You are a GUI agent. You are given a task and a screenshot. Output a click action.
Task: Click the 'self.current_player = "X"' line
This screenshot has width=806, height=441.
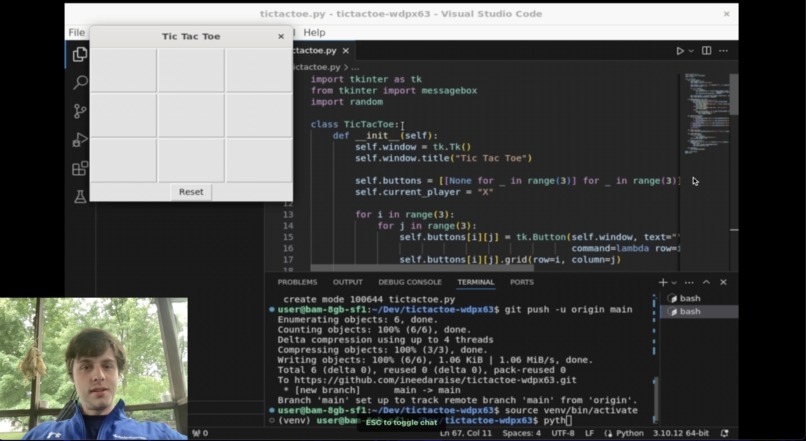tap(424, 192)
